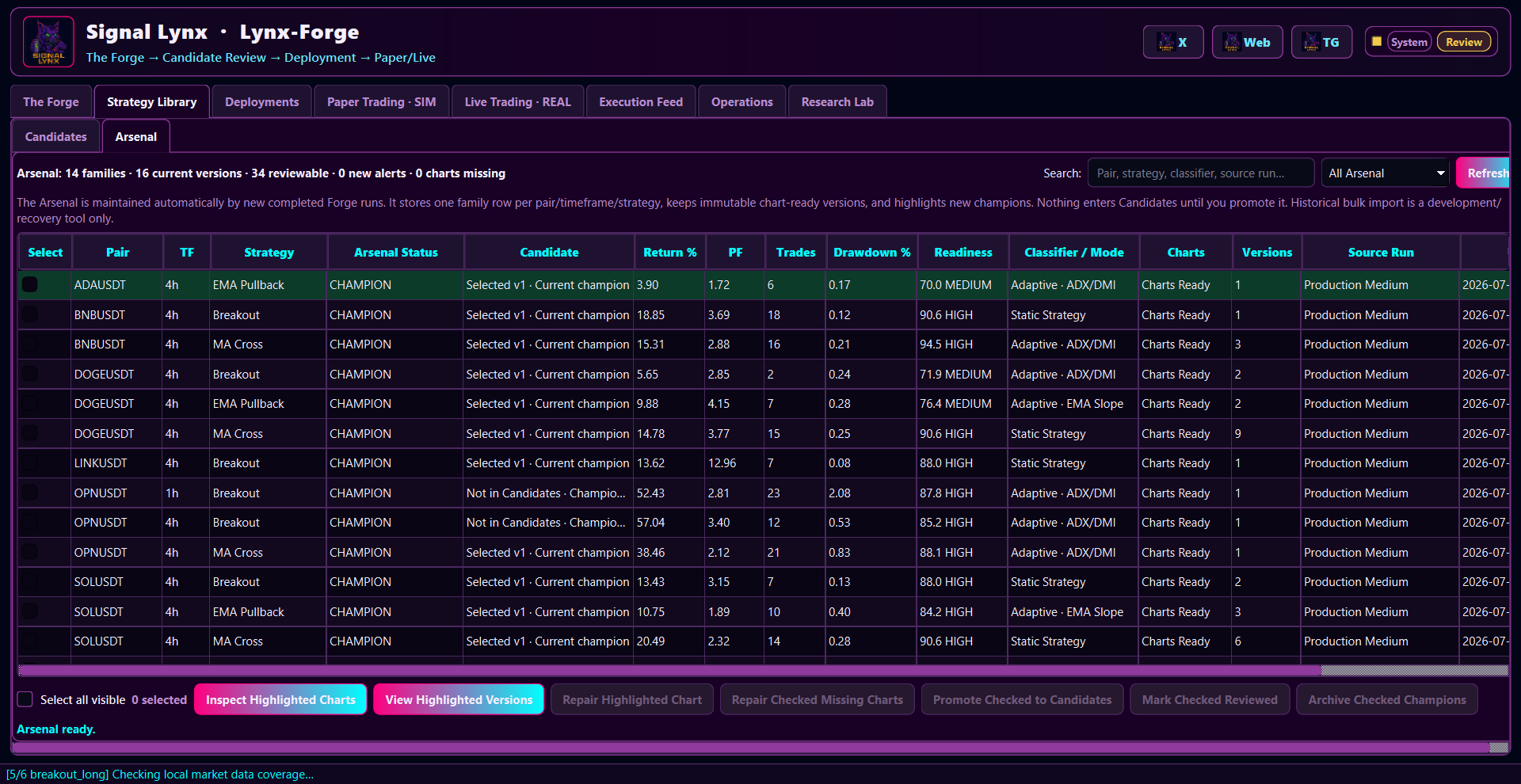The width and height of the screenshot is (1521, 784).
Task: Click Mark Checked Reviewed button
Action: pos(1210,699)
